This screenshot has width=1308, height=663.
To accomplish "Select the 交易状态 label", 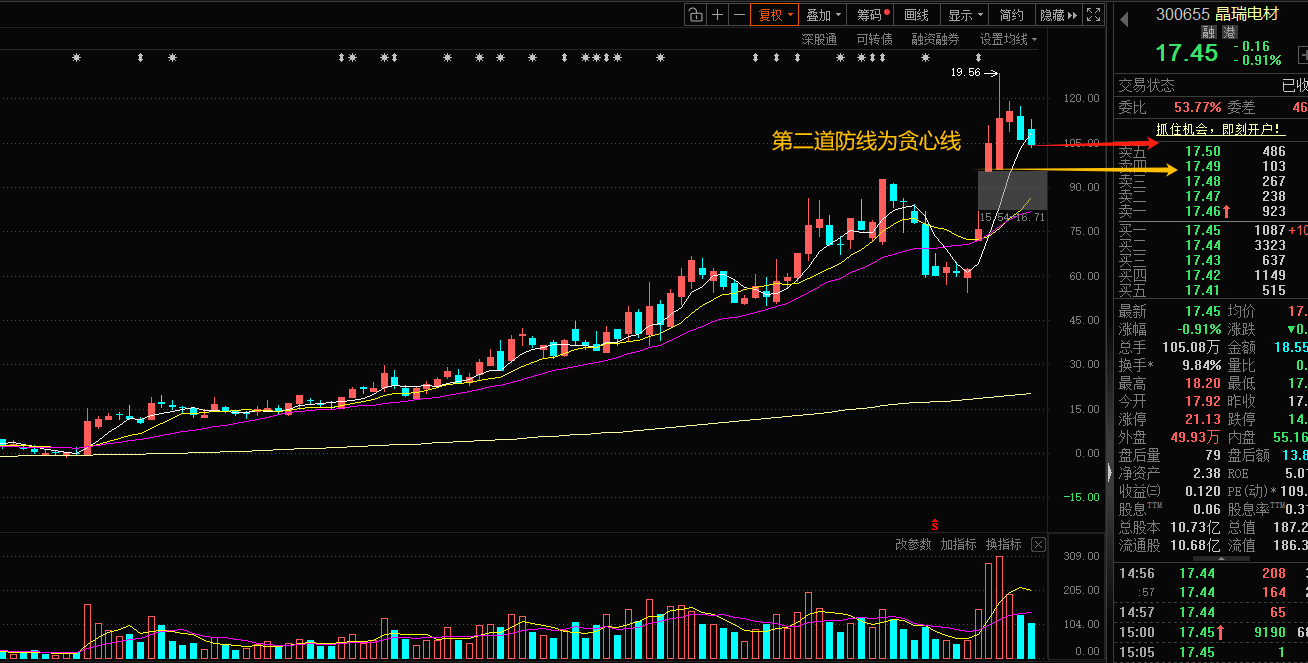I will (1146, 86).
